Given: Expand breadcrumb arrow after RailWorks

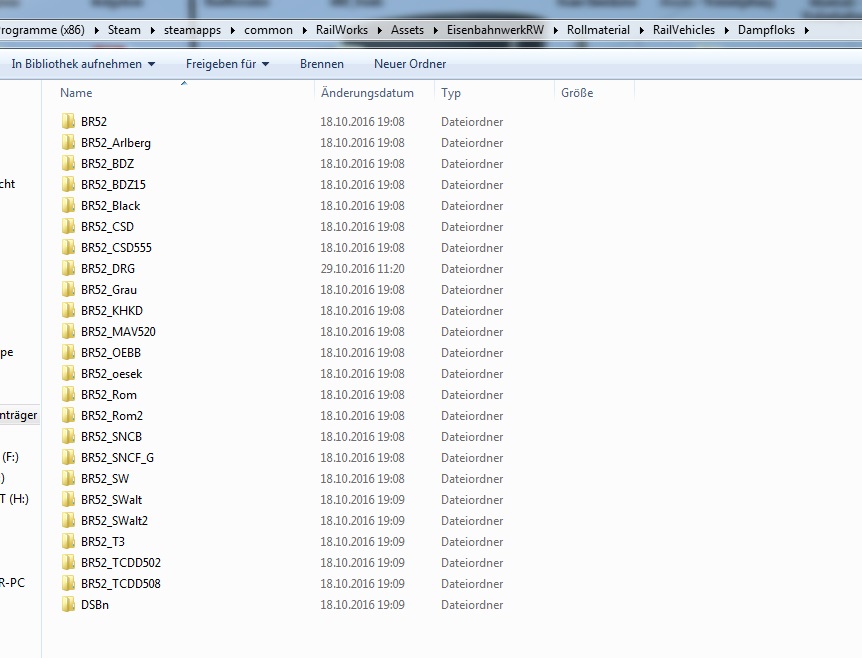Looking at the screenshot, I should click(x=379, y=30).
